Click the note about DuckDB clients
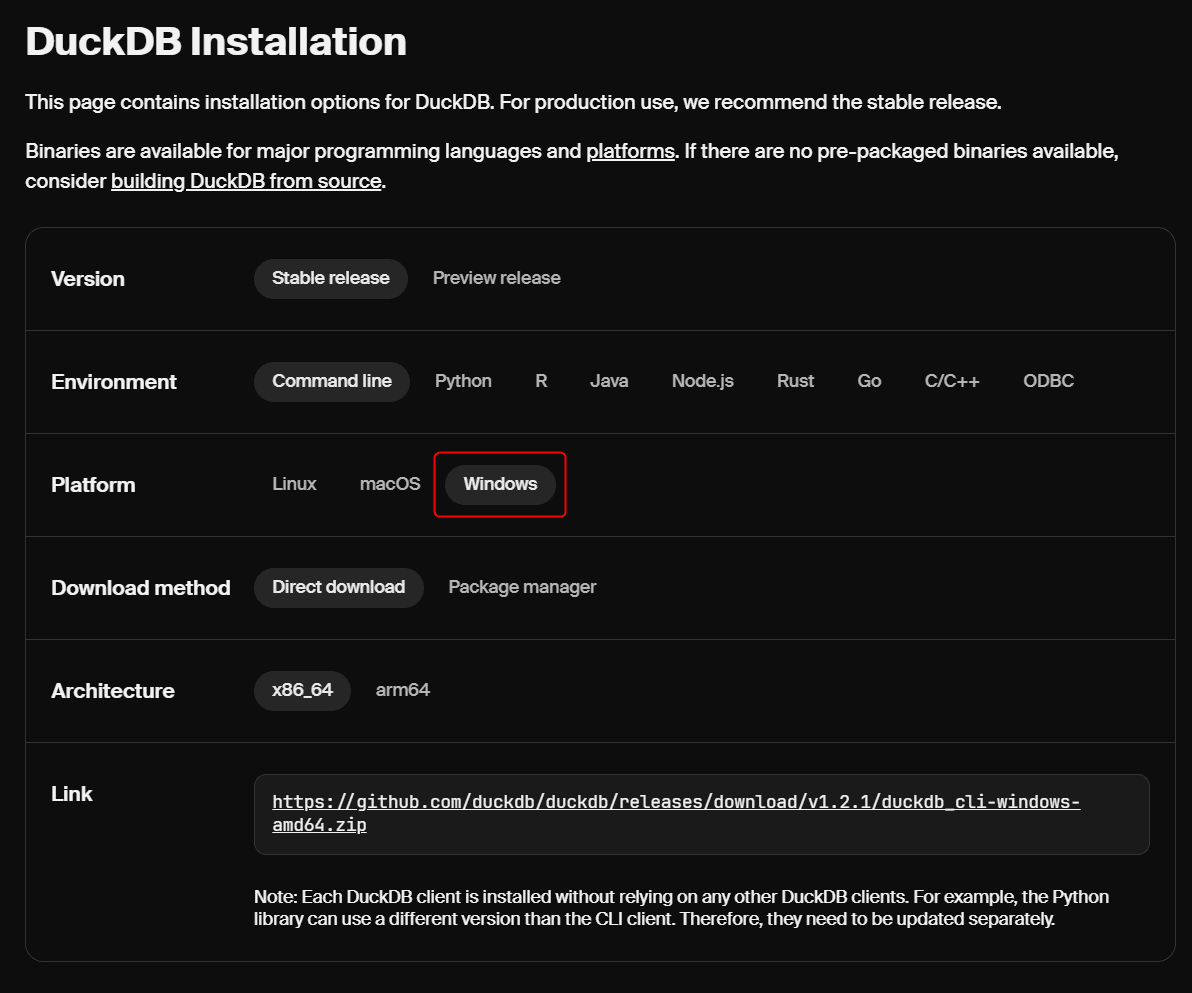 (681, 908)
